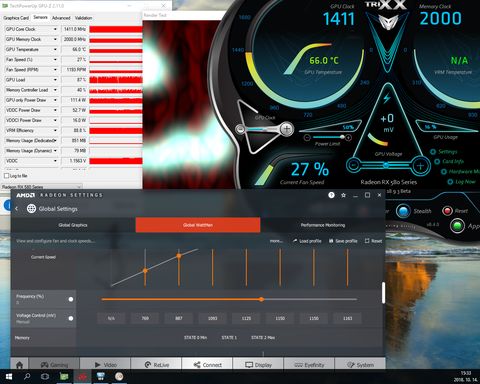Lower GPU Voltage using the large minus button
480x384 pixels.
pyautogui.click(x=354, y=165)
